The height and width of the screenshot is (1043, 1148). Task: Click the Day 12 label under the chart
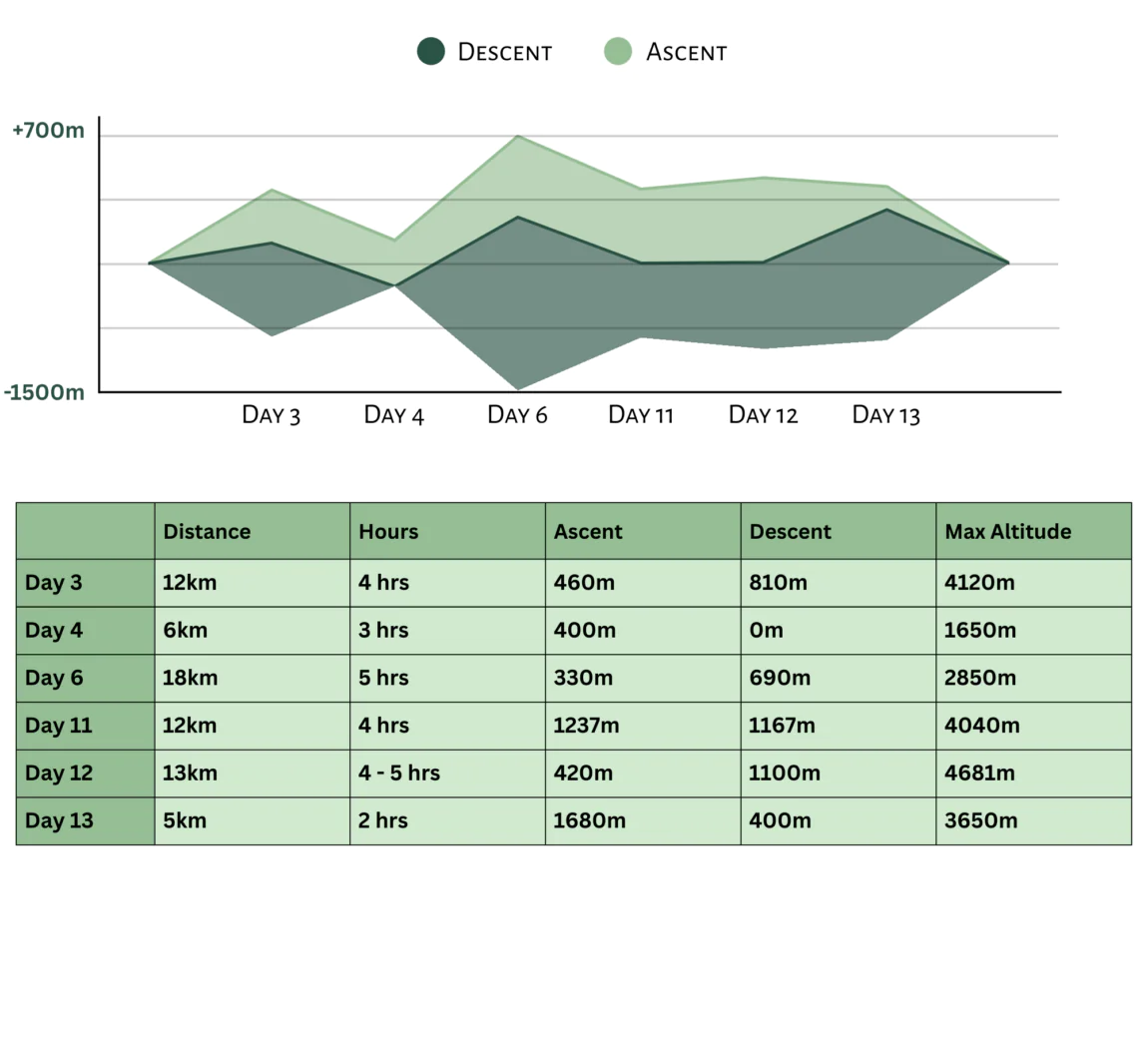763,415
